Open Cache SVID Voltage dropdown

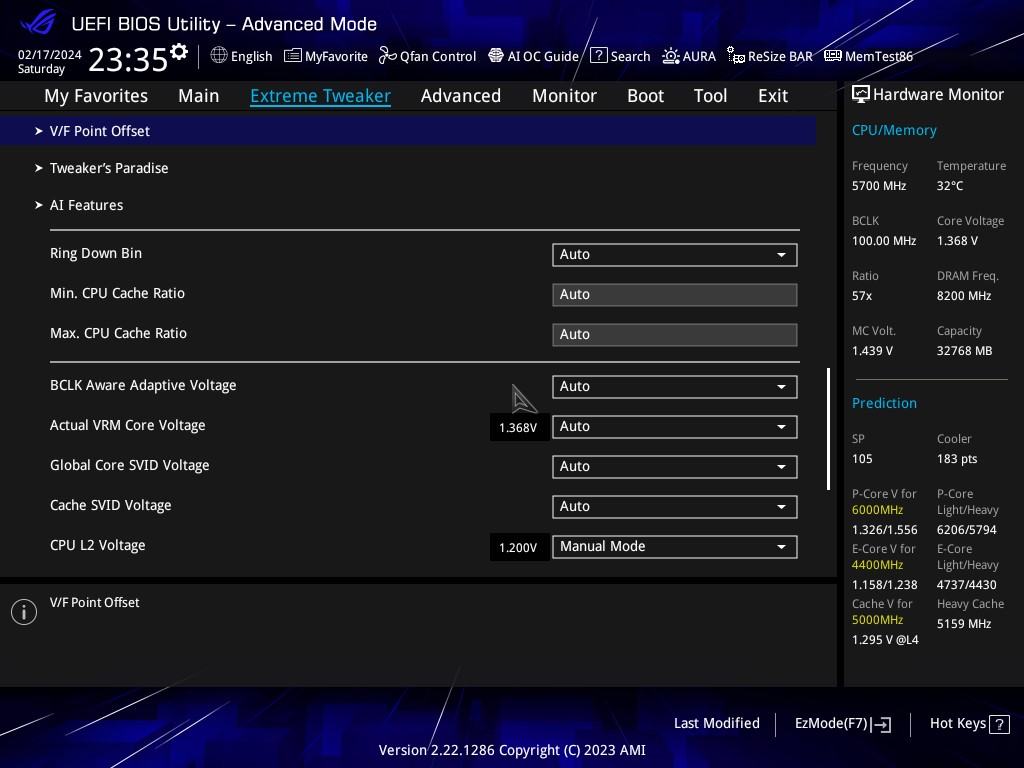tap(675, 507)
